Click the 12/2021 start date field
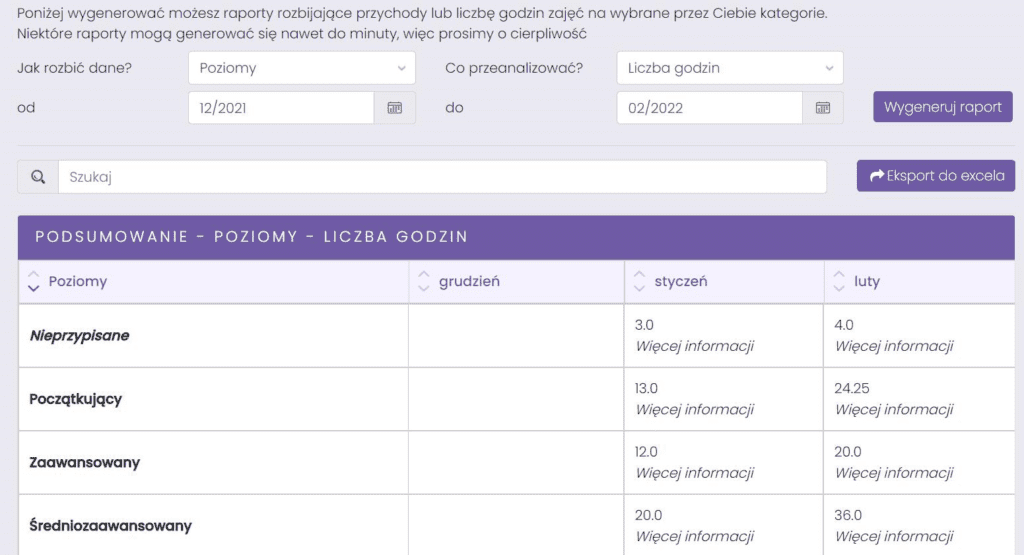Viewport: 1024px width, 555px height. [x=281, y=108]
